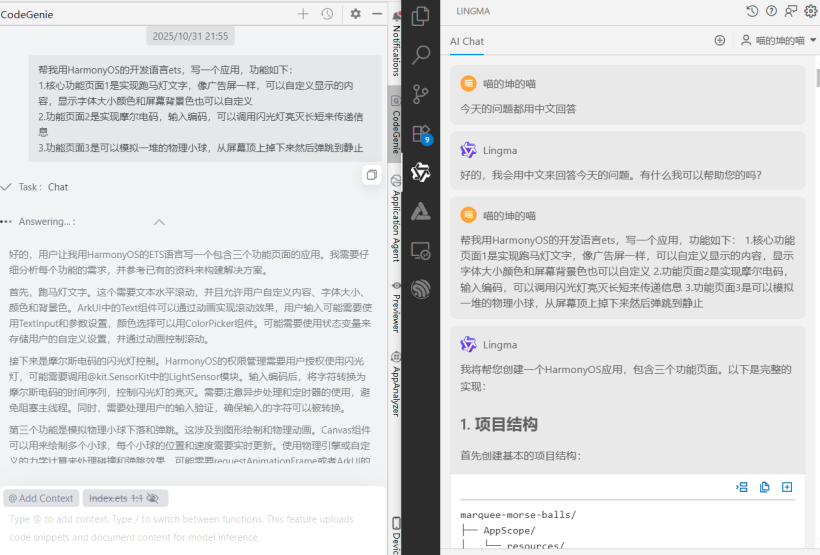The image size is (820, 555).
Task: Open the Espressif wireless icon view
Action: (x=421, y=289)
